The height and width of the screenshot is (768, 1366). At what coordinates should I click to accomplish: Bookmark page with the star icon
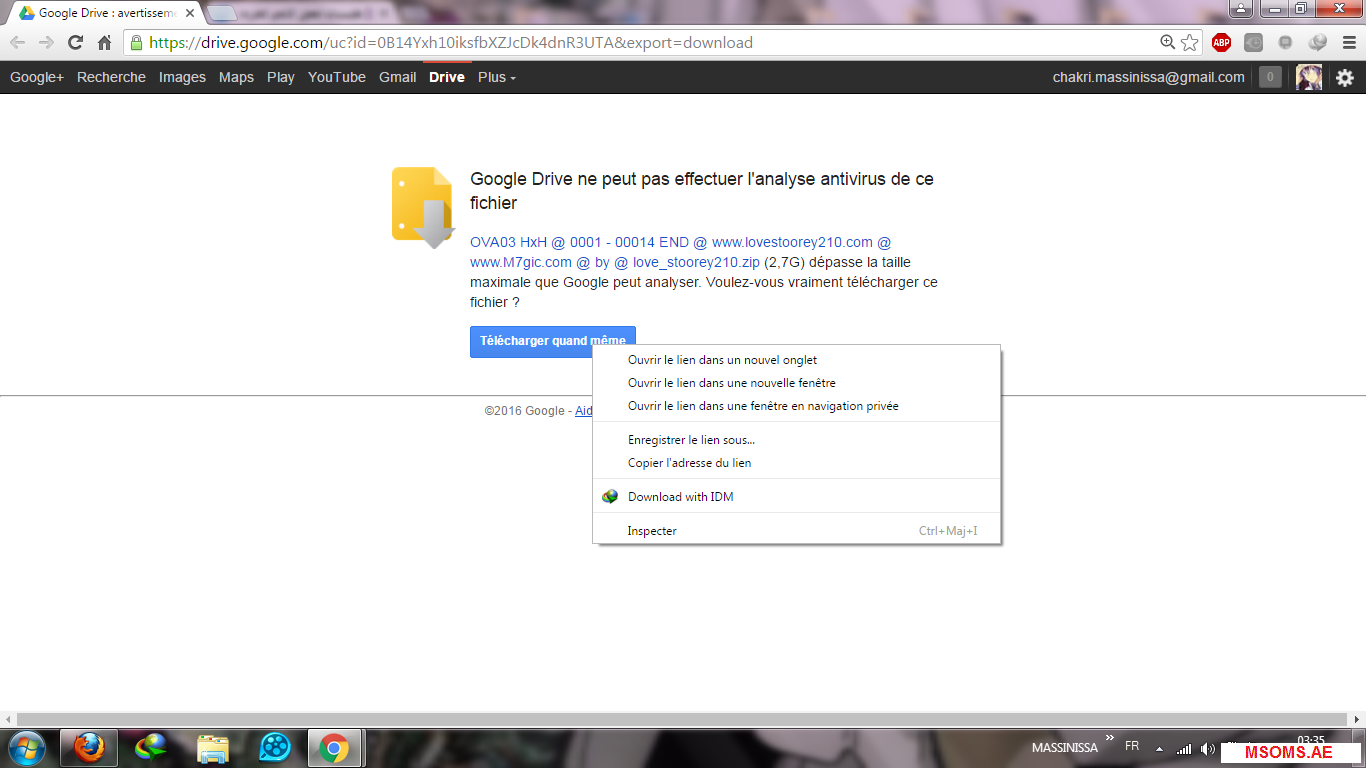(1189, 43)
